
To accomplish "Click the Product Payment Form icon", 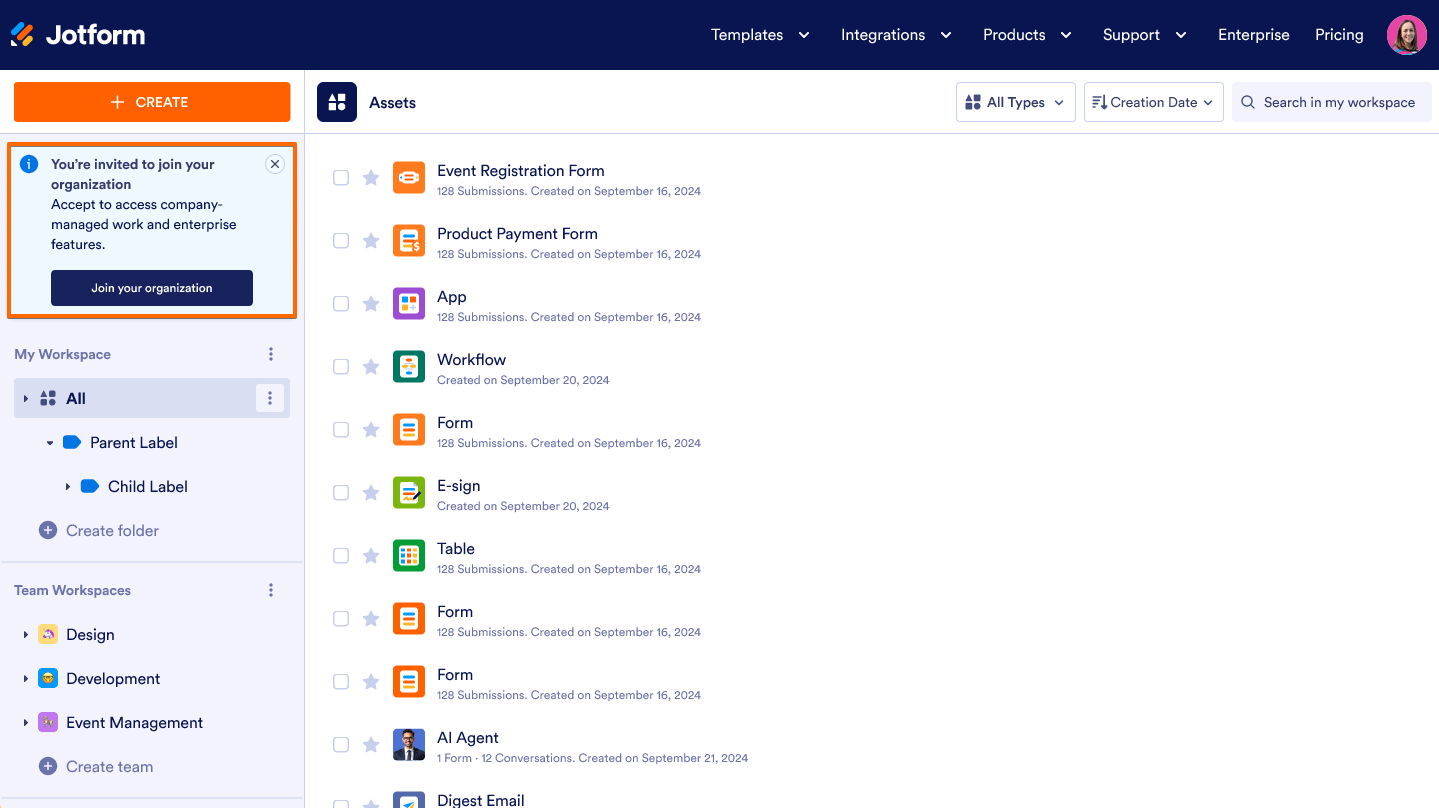I will click(409, 241).
